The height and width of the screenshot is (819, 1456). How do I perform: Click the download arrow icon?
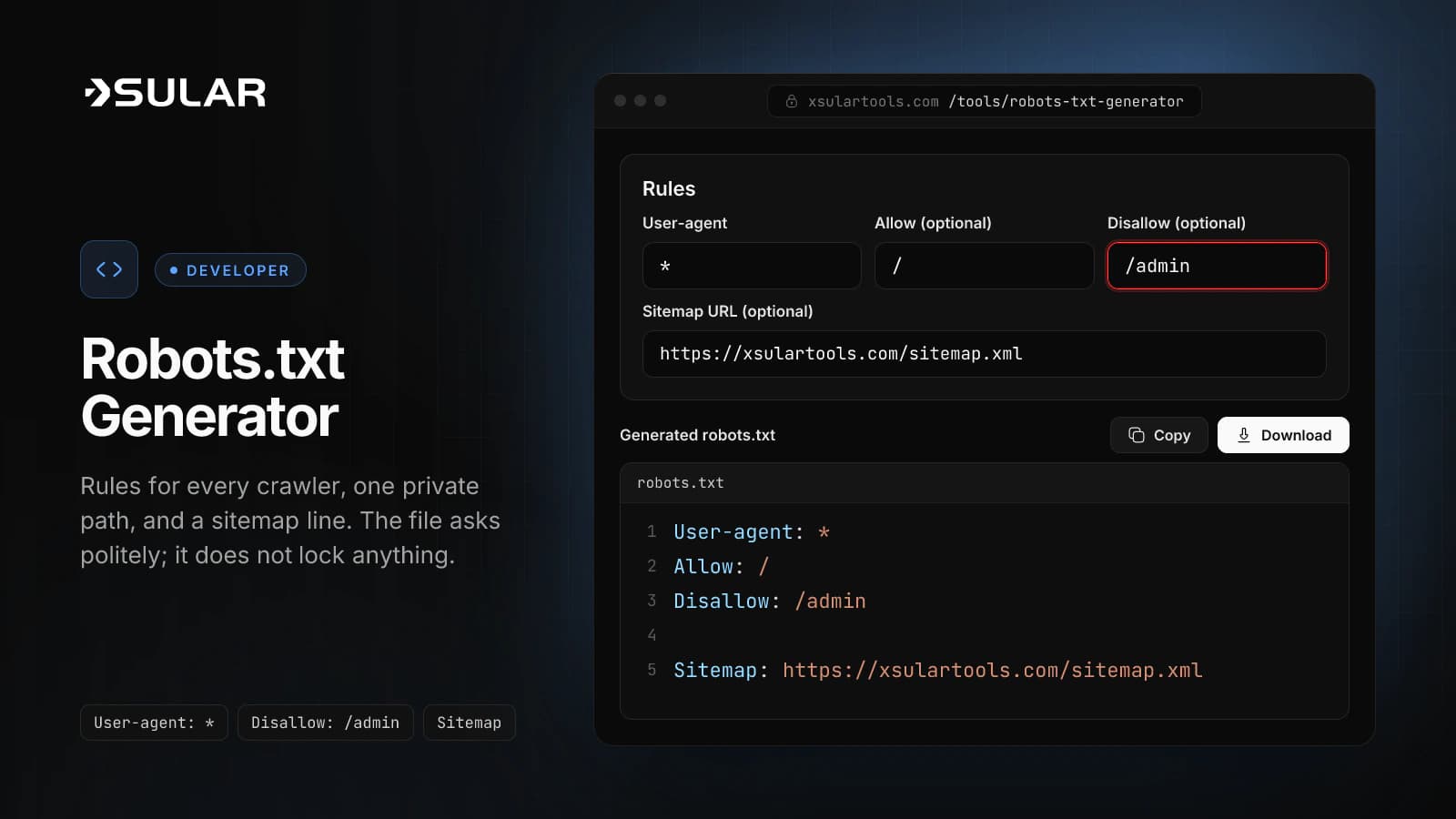click(1243, 435)
